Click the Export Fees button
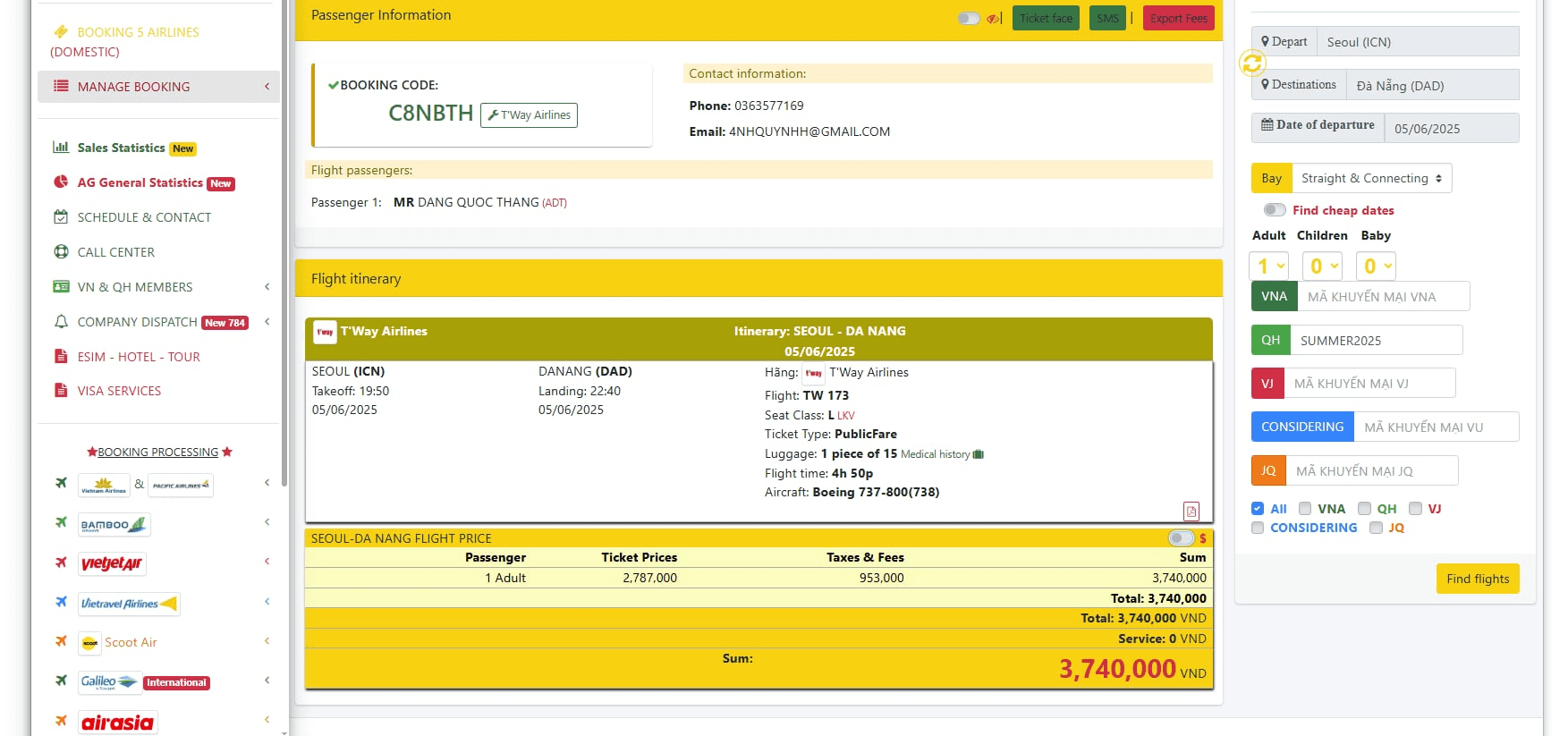 pos(1178,18)
